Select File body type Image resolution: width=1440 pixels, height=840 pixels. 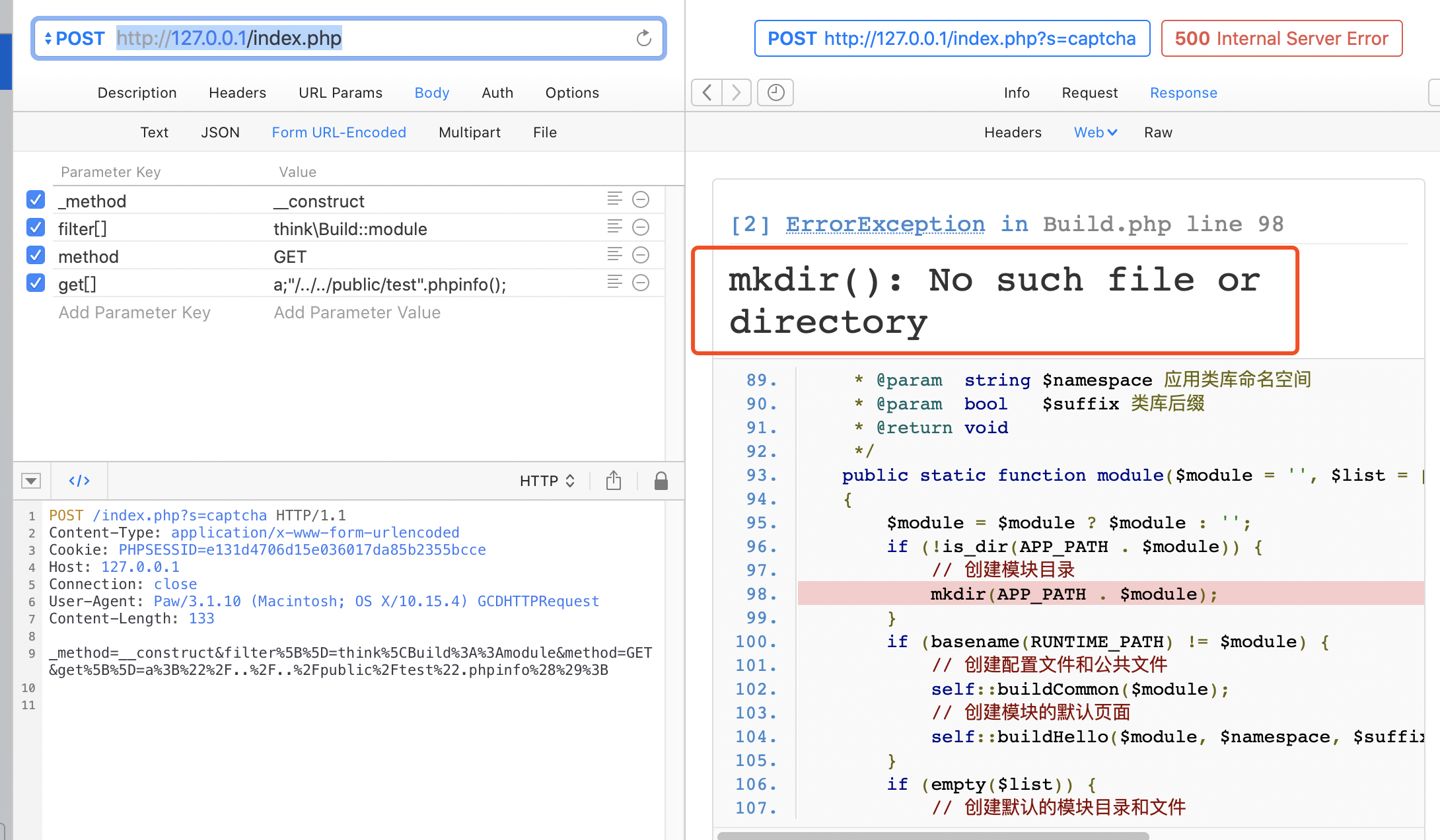545,132
